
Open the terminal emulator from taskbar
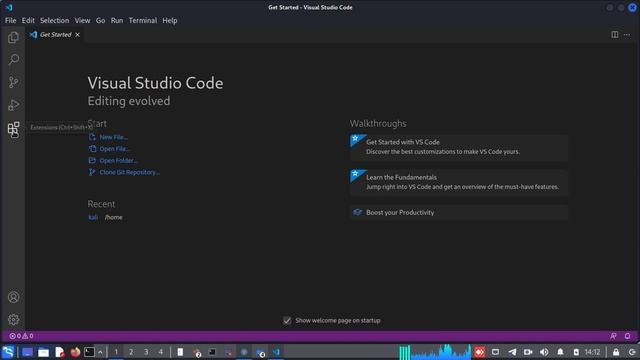[x=89, y=352]
